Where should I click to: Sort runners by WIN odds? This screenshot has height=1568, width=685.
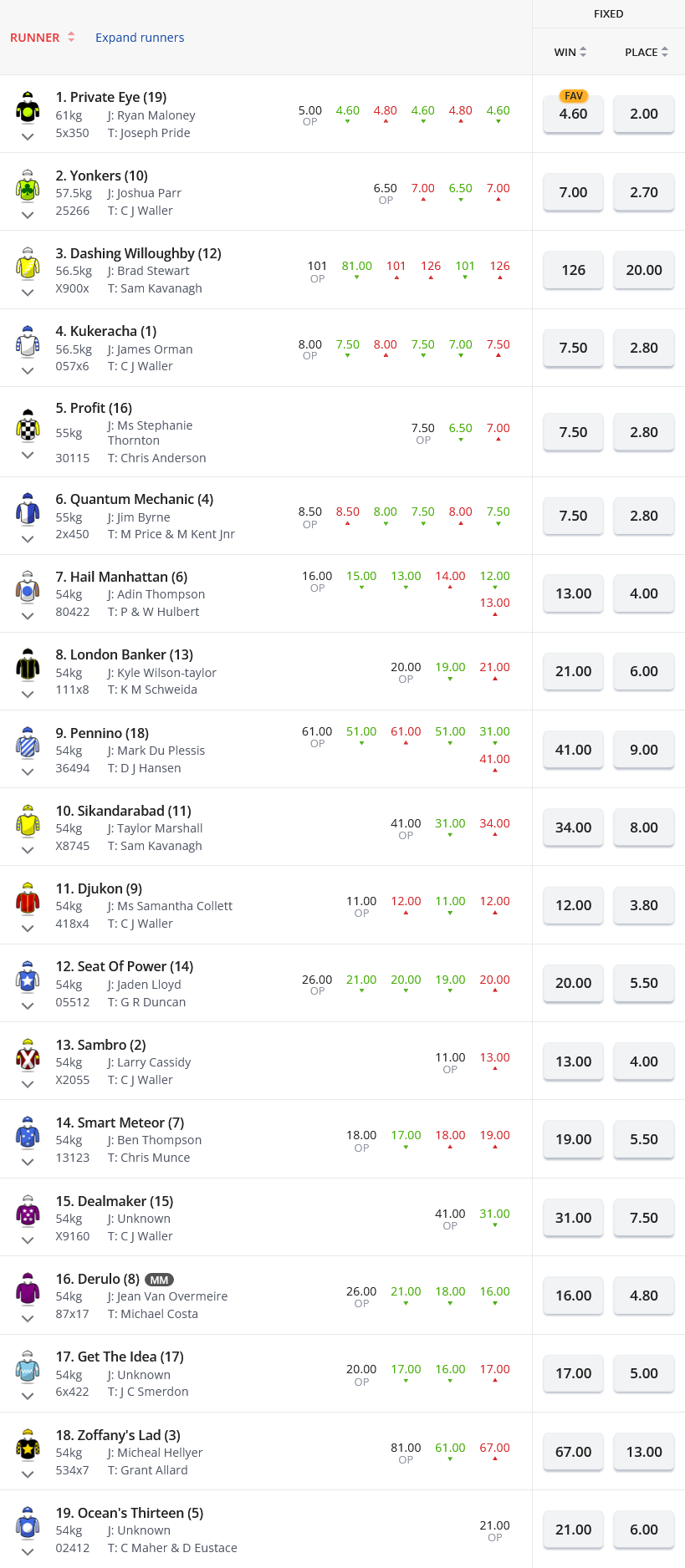pos(570,52)
